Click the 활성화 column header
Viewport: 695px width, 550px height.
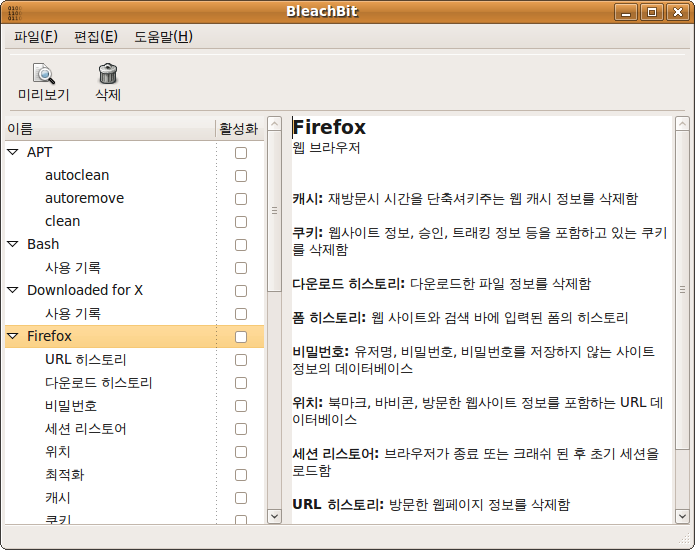pyautogui.click(x=239, y=129)
